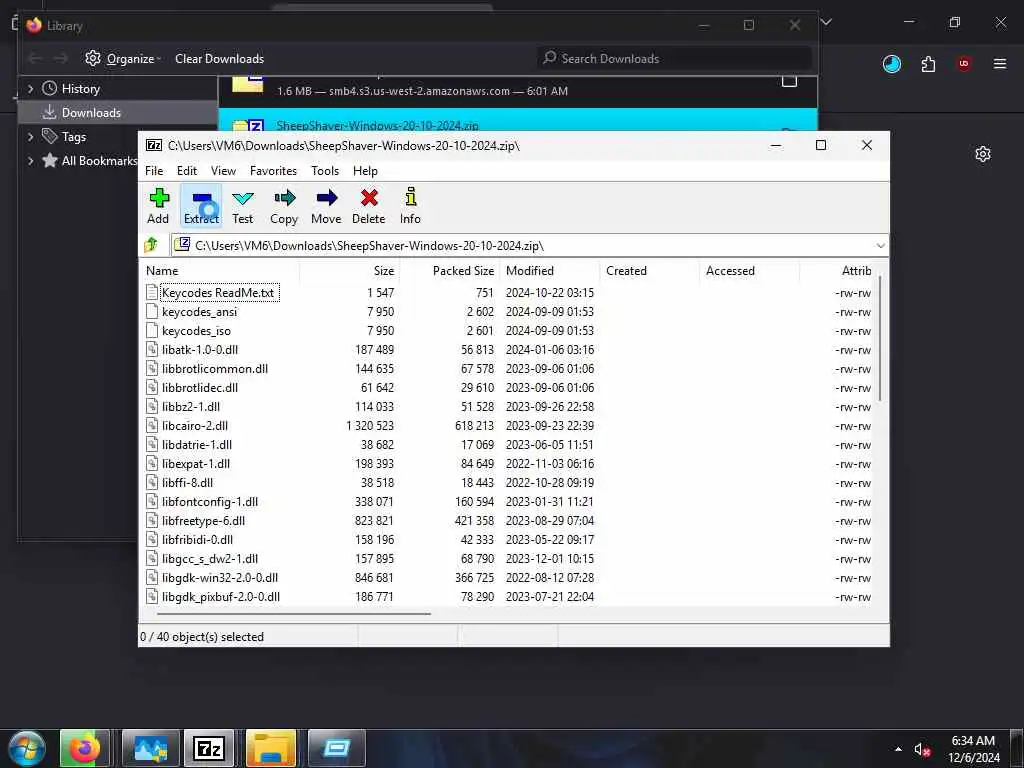This screenshot has width=1024, height=768.
Task: Open 7-Zip File menu
Action: [x=154, y=170]
